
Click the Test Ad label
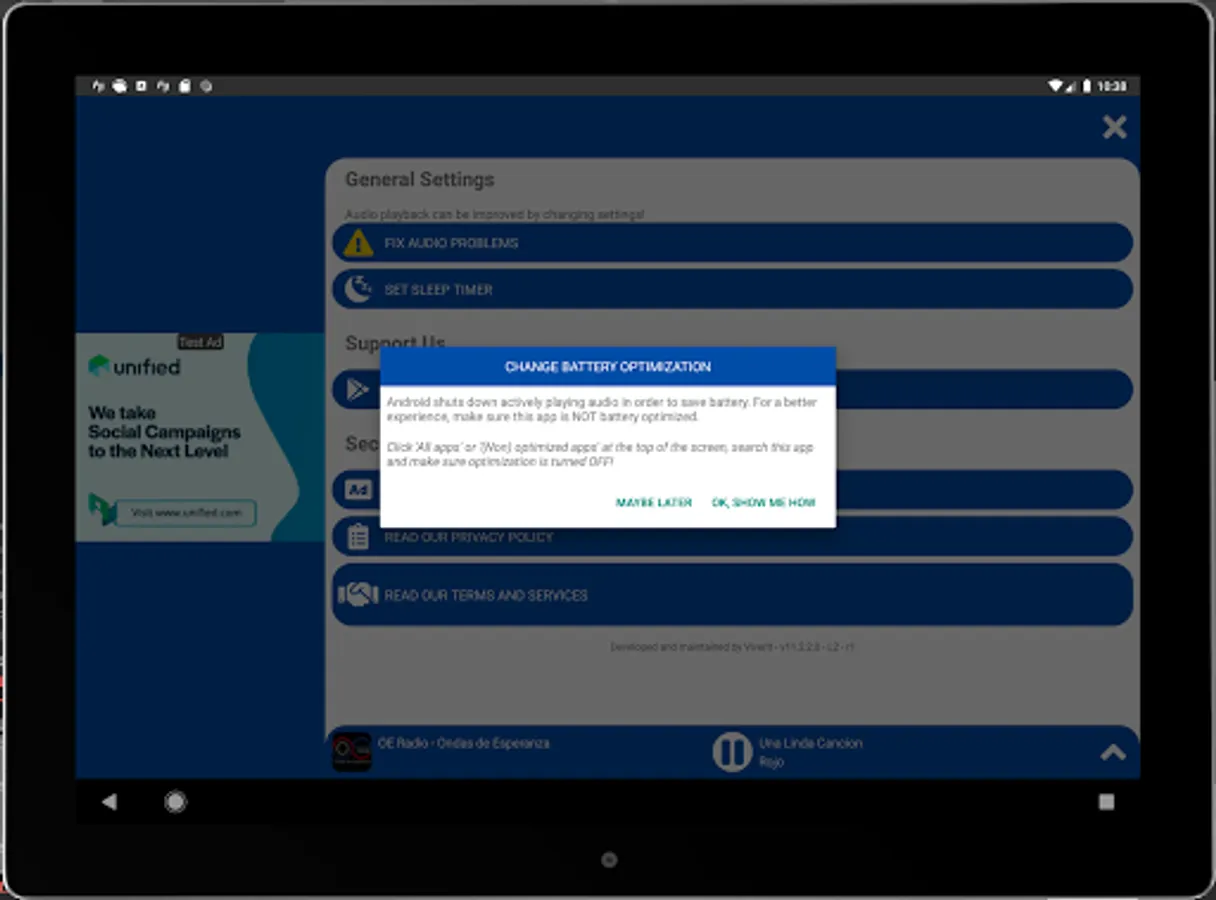pyautogui.click(x=201, y=342)
